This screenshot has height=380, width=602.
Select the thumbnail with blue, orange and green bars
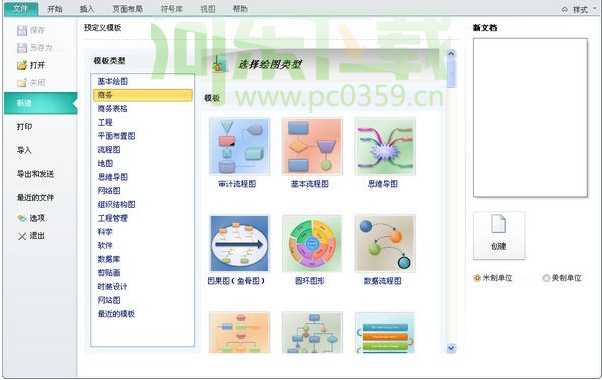click(385, 332)
